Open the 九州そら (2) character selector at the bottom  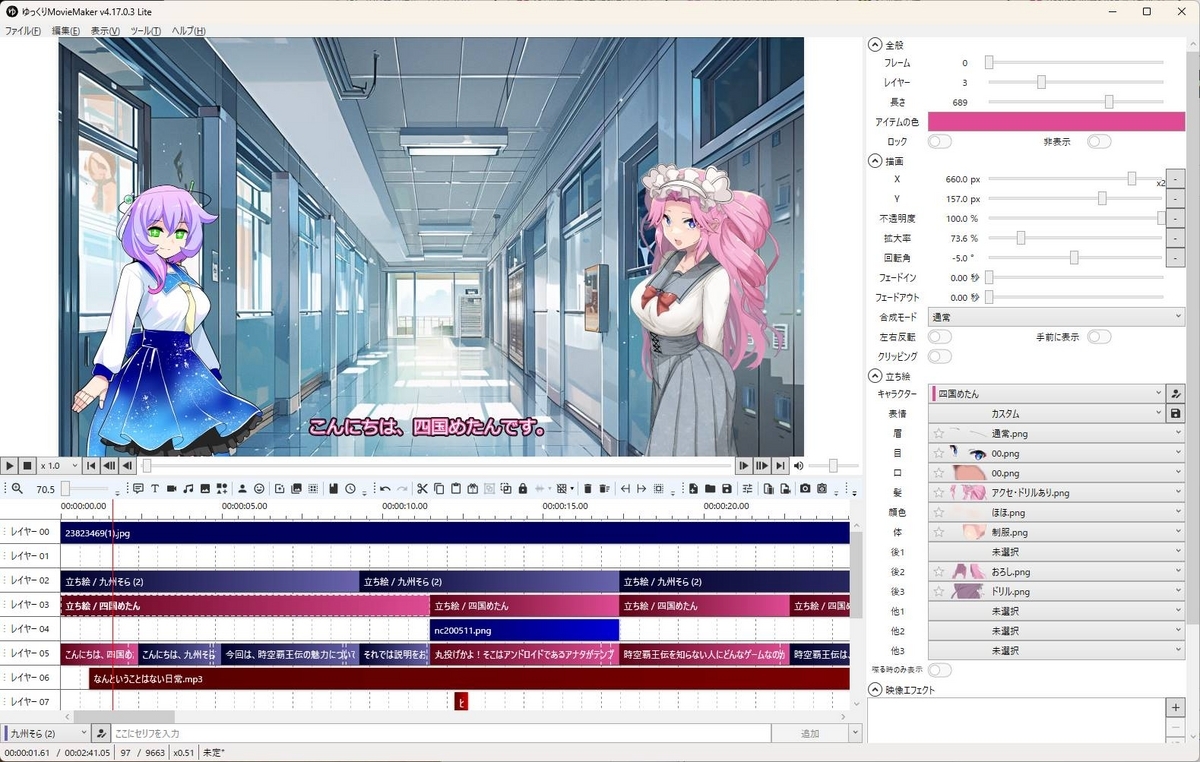pos(46,734)
